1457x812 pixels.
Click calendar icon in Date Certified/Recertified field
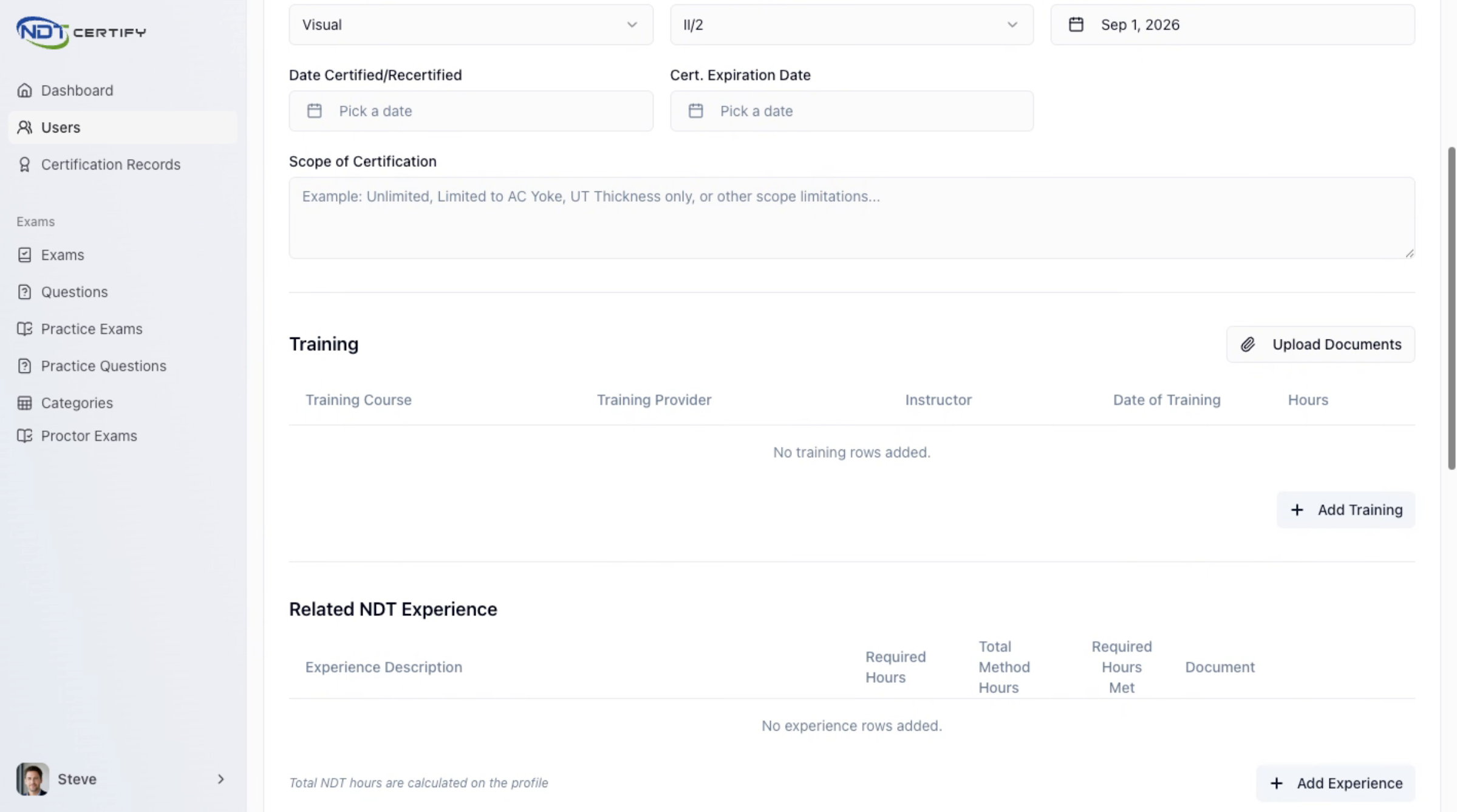pos(314,111)
